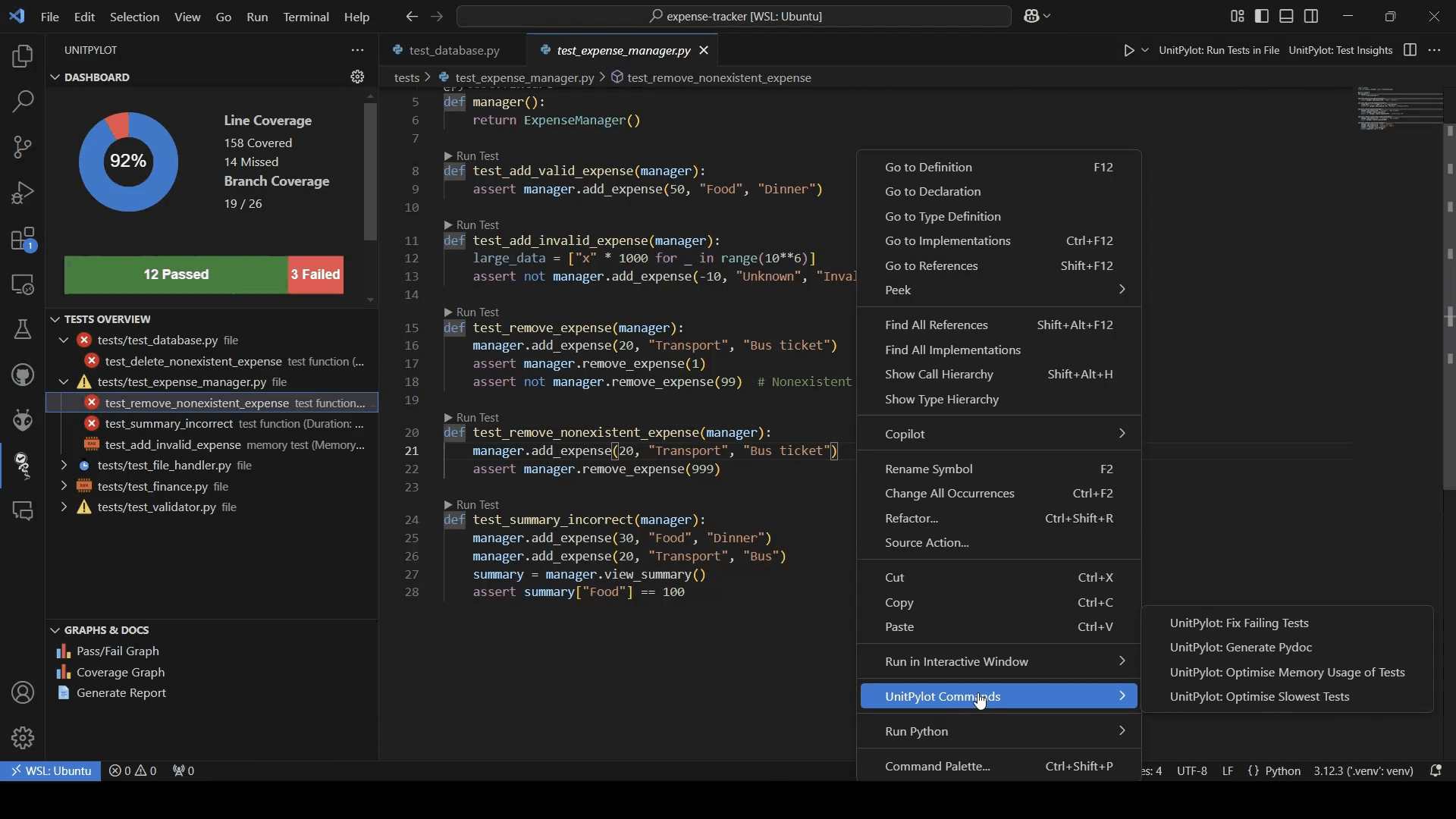This screenshot has height=819, width=1456.
Task: Click the dashboard settings gear icon
Action: [x=357, y=77]
